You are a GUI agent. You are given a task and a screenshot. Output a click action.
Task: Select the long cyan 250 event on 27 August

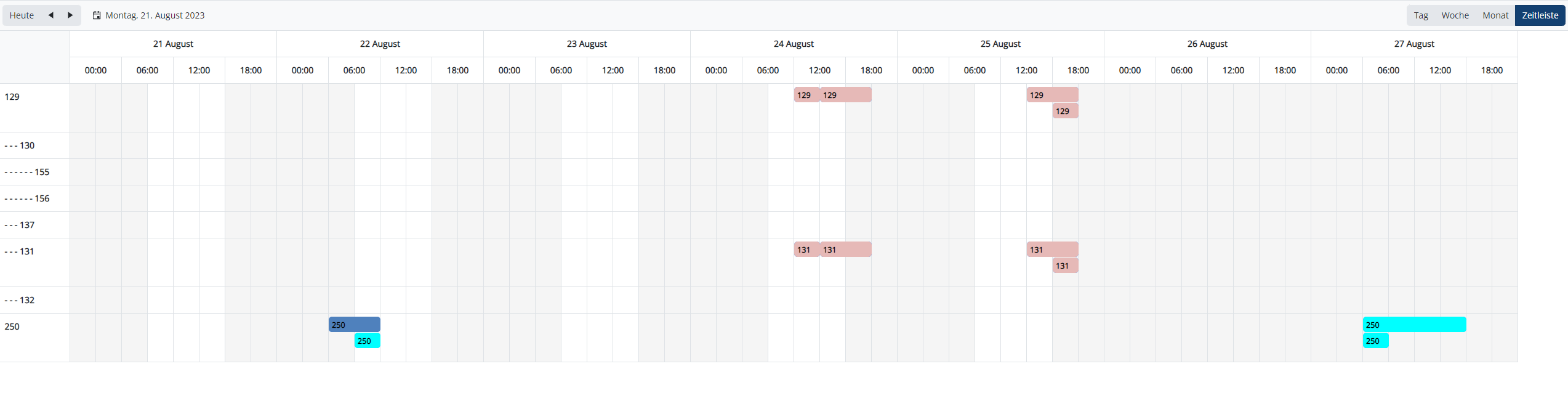[1414, 325]
